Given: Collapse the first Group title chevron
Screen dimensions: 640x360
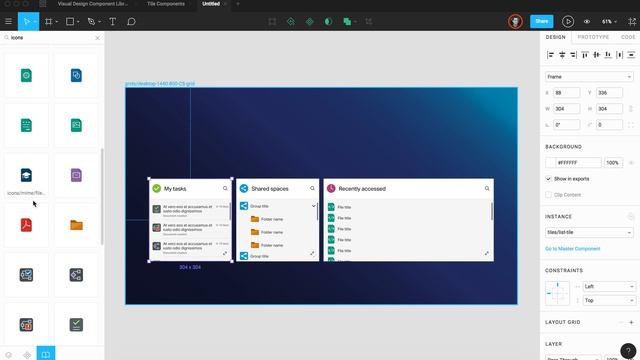Looking at the screenshot, I should [313, 206].
